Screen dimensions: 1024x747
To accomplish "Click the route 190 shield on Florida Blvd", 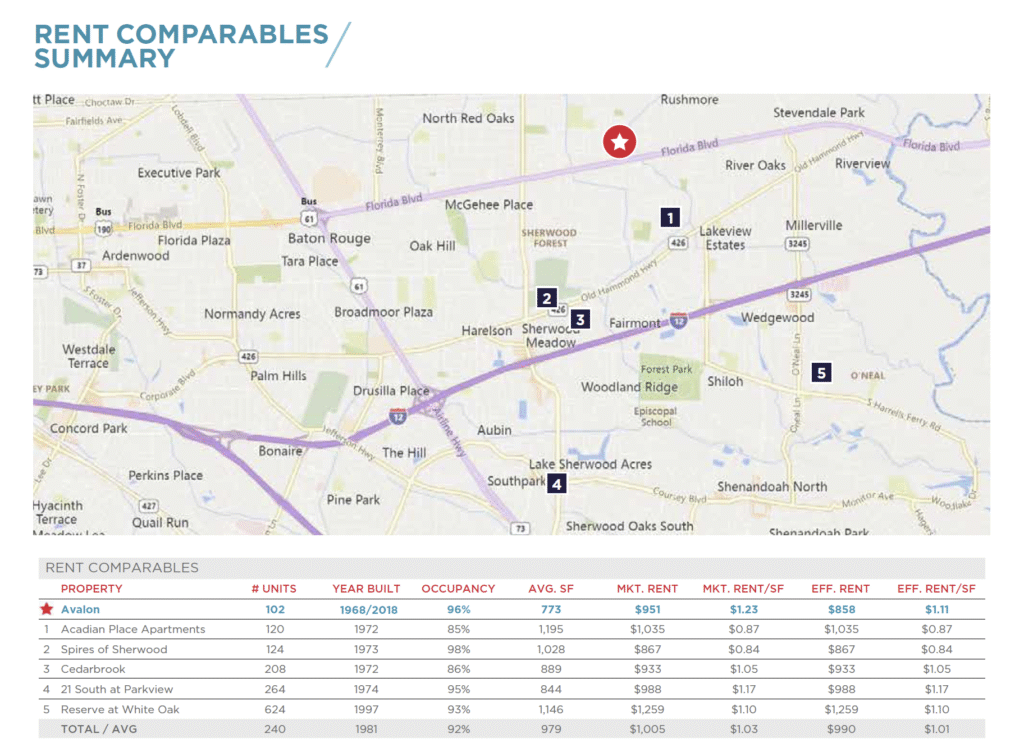I will 103,229.
